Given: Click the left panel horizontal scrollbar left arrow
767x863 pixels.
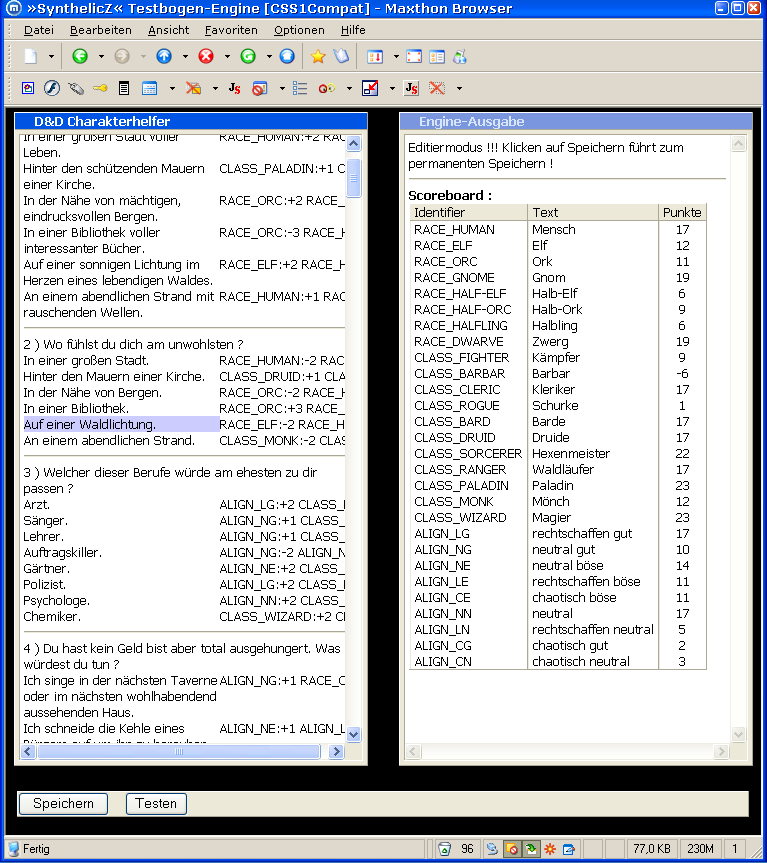Looking at the screenshot, I should tap(28, 751).
